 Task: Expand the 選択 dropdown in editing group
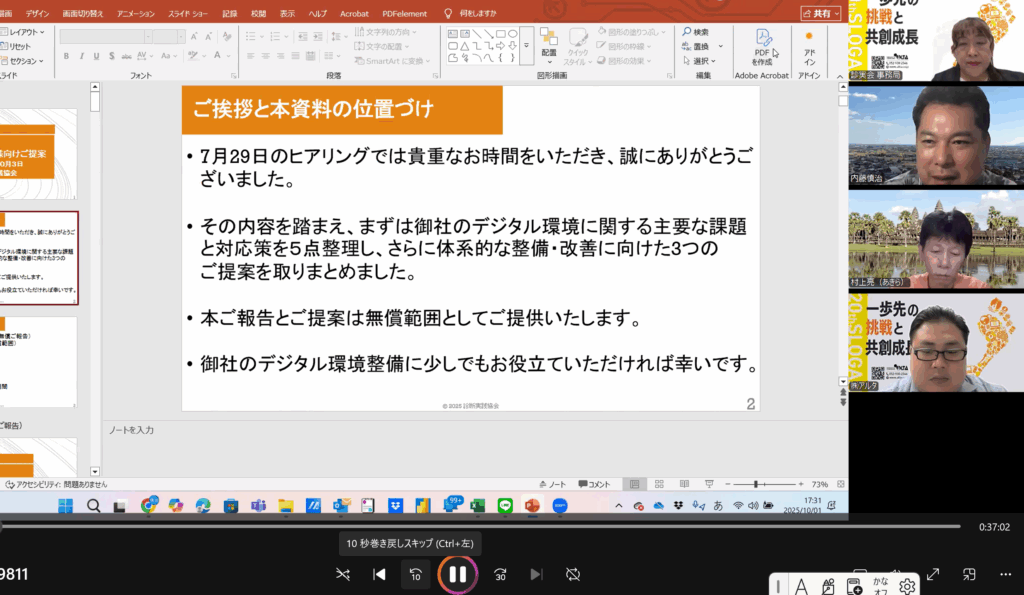tap(700, 60)
